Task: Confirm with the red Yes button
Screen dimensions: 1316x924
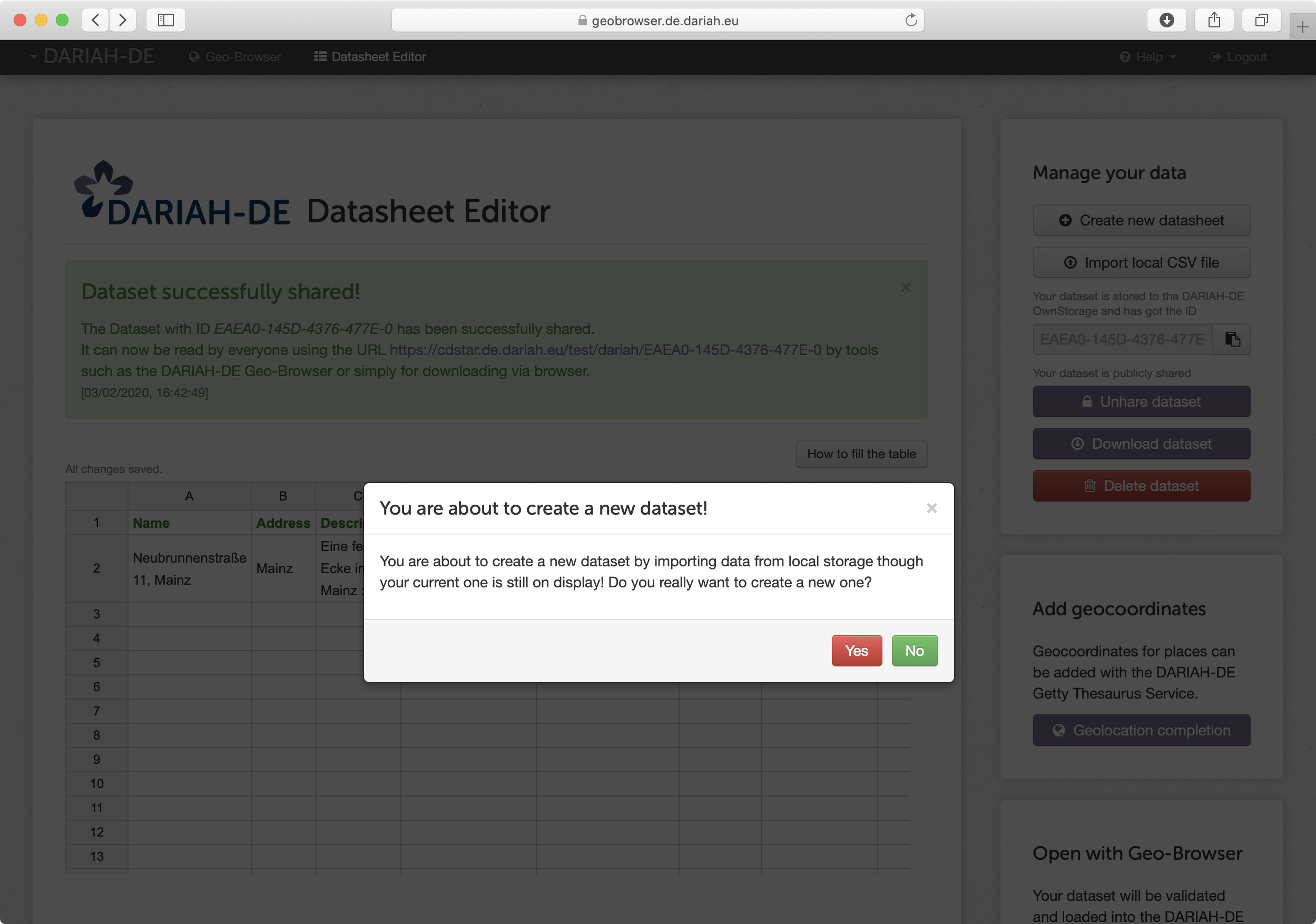Action: (856, 651)
